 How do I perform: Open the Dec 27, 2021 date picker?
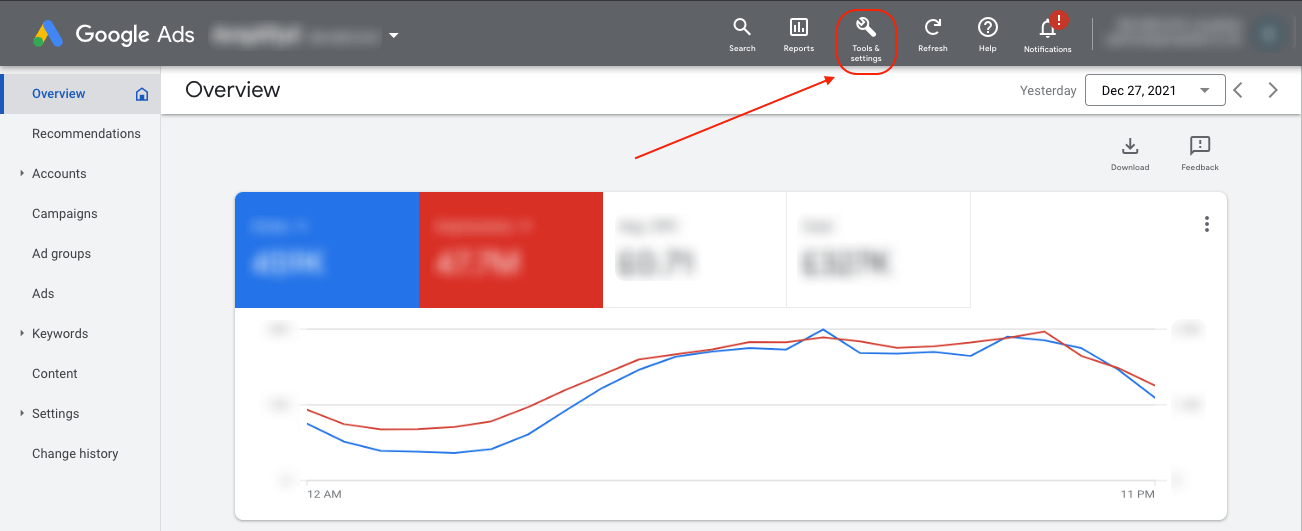click(x=1155, y=90)
